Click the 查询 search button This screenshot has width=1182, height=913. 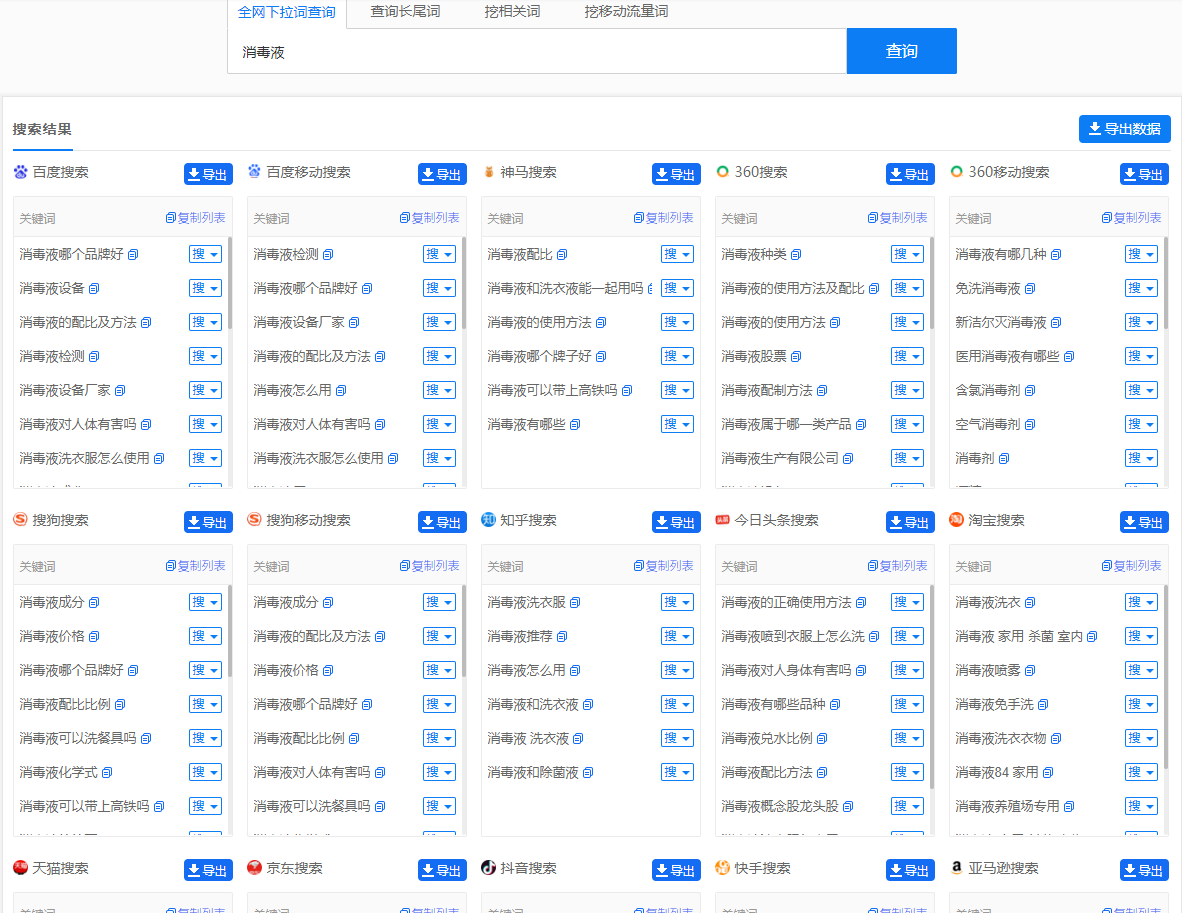pos(902,51)
